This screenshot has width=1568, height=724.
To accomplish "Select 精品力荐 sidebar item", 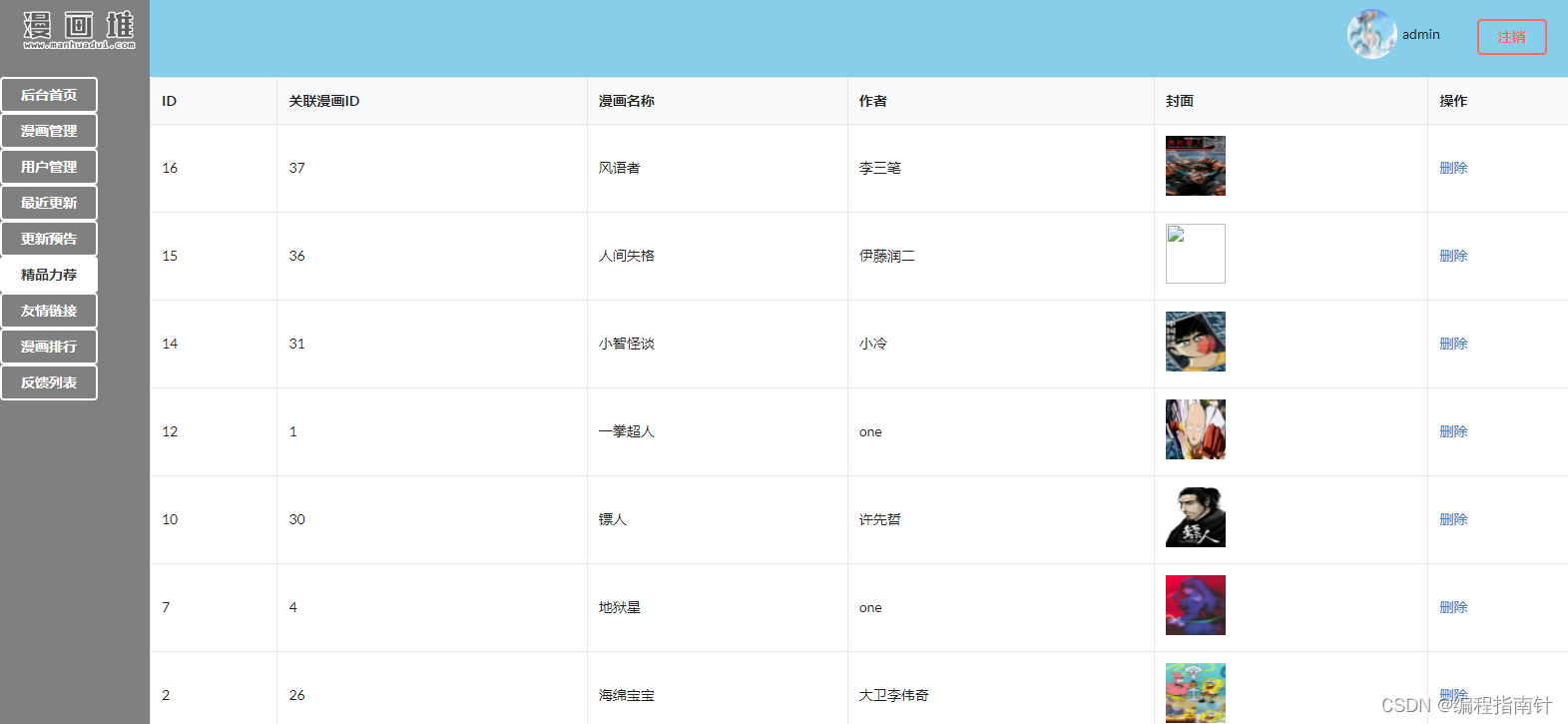I will 49,275.
